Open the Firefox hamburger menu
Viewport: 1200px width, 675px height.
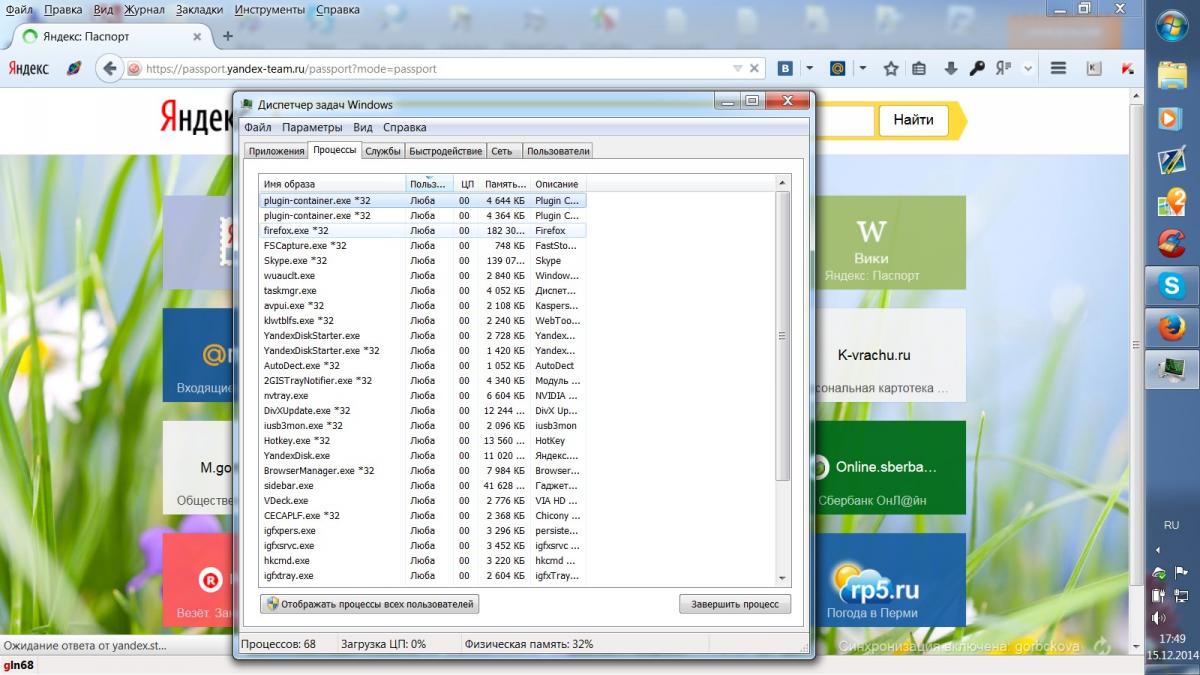[1058, 69]
